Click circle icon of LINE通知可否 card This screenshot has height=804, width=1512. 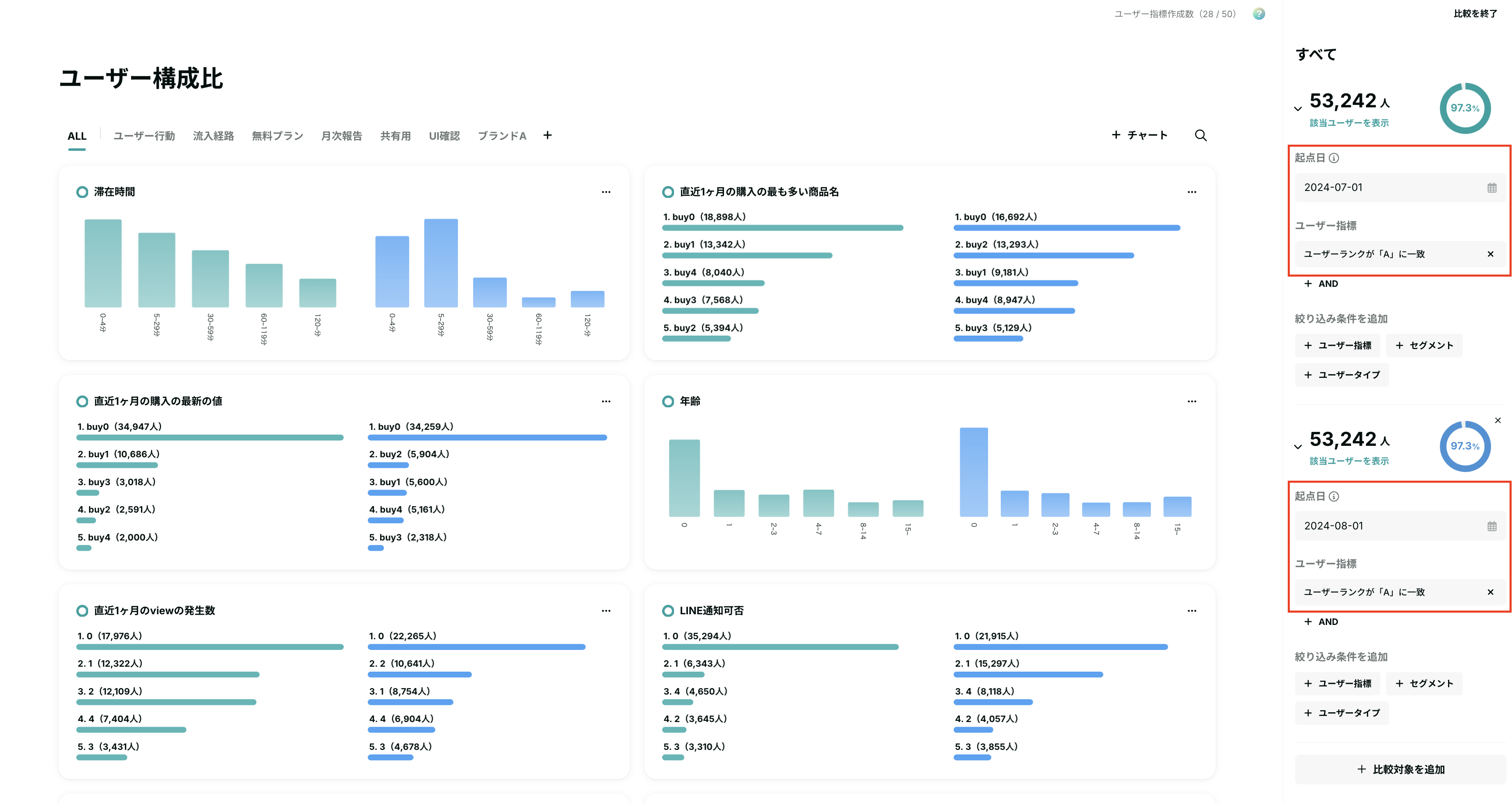click(x=668, y=611)
